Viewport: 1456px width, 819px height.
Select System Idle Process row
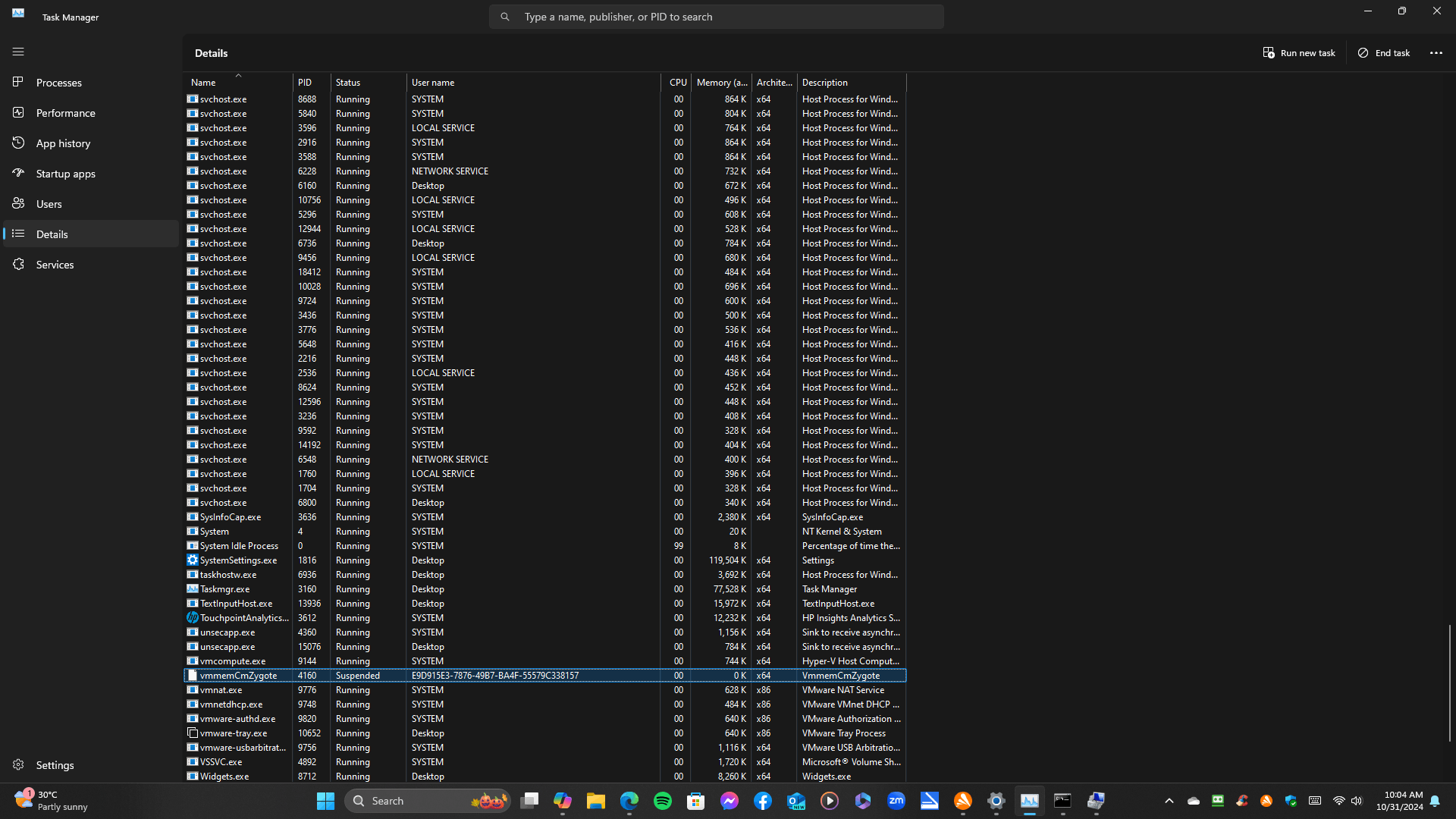545,546
